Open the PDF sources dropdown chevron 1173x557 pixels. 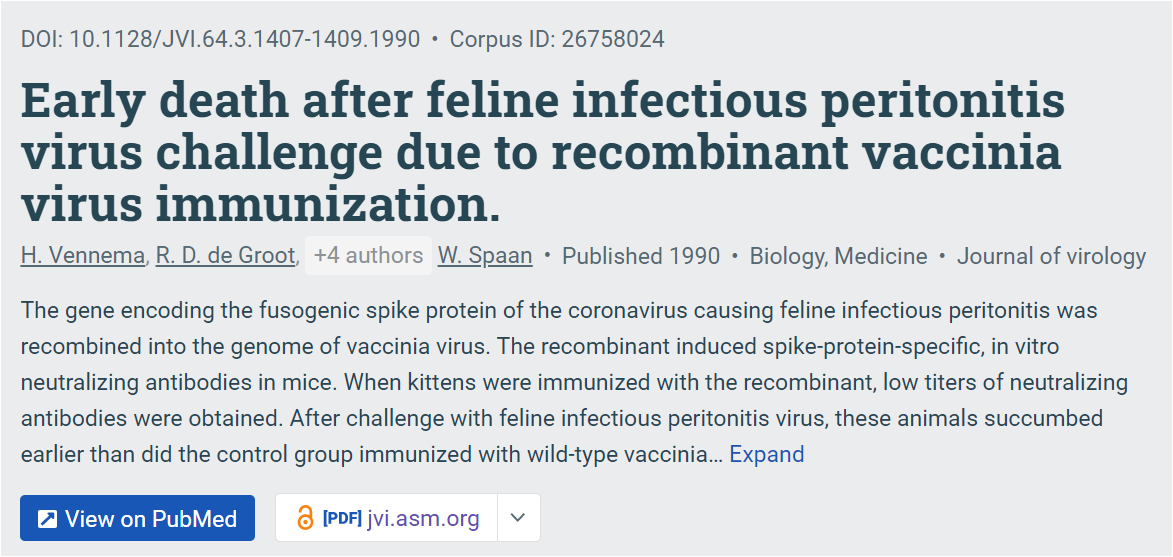click(518, 518)
